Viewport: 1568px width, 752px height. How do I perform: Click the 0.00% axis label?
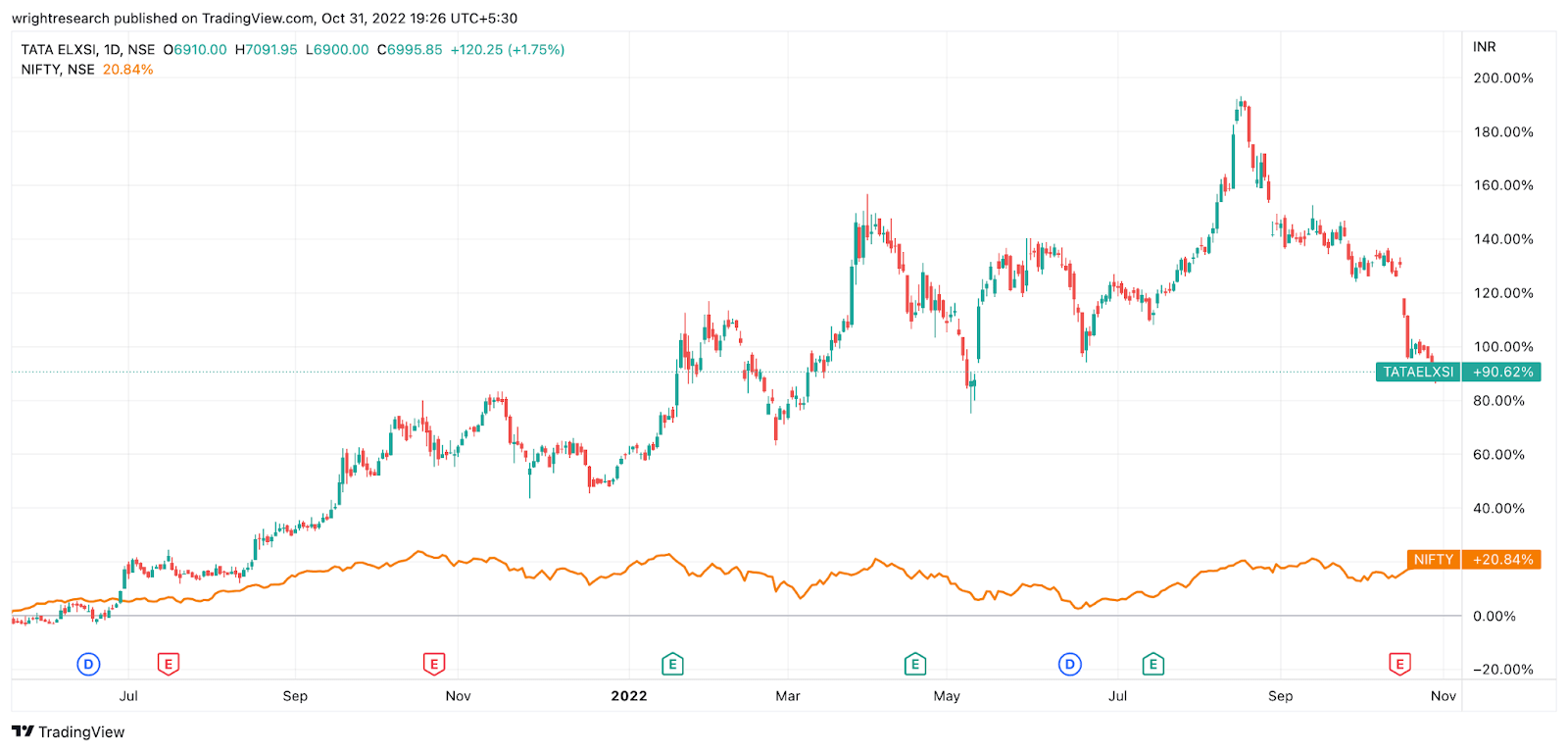[x=1495, y=617]
